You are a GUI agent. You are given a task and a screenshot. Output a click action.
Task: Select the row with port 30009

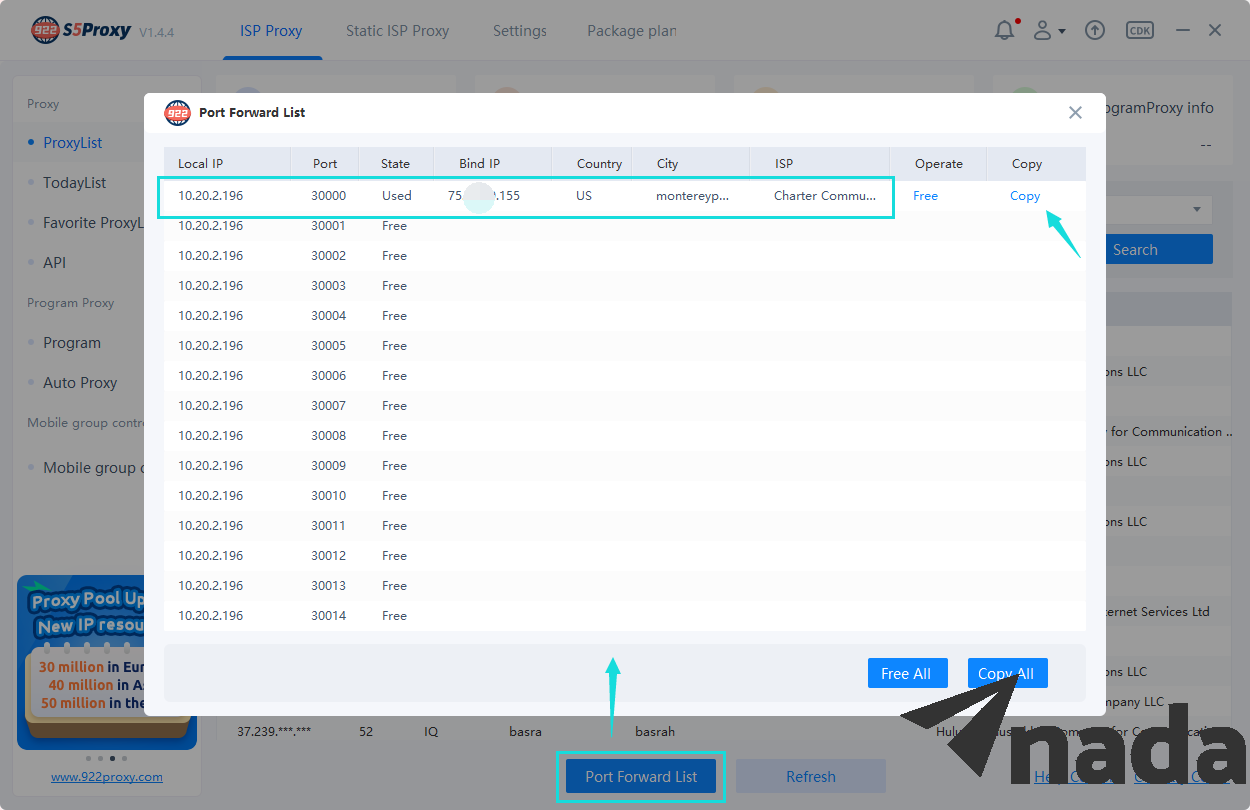(x=625, y=466)
